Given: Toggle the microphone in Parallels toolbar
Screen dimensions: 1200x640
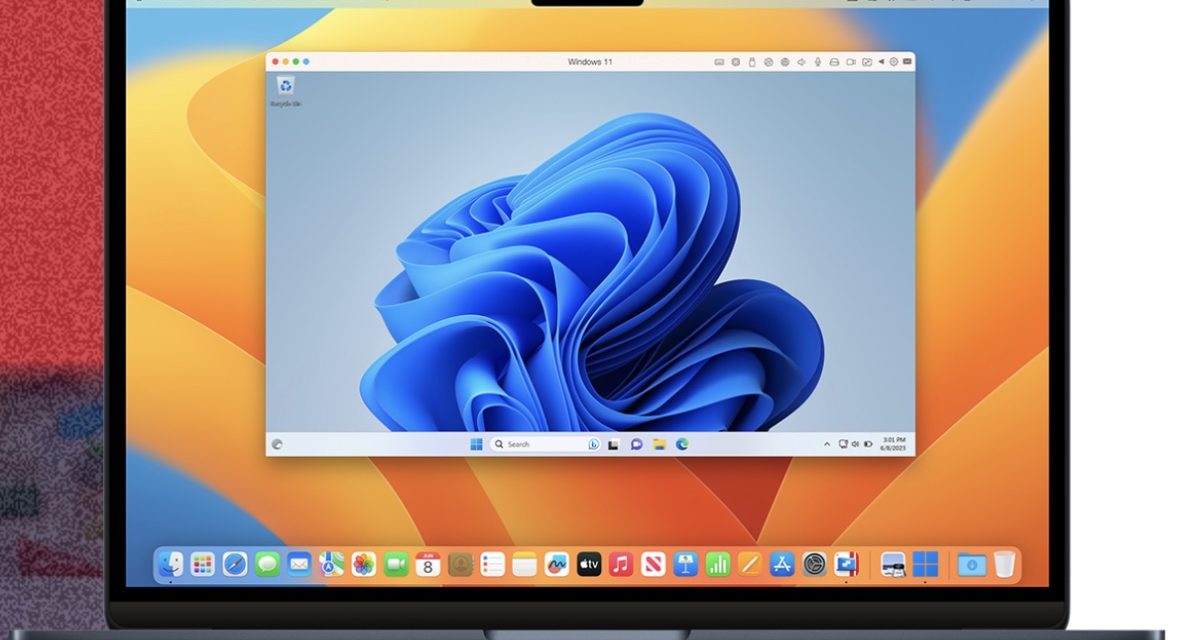Looking at the screenshot, I should [x=817, y=62].
